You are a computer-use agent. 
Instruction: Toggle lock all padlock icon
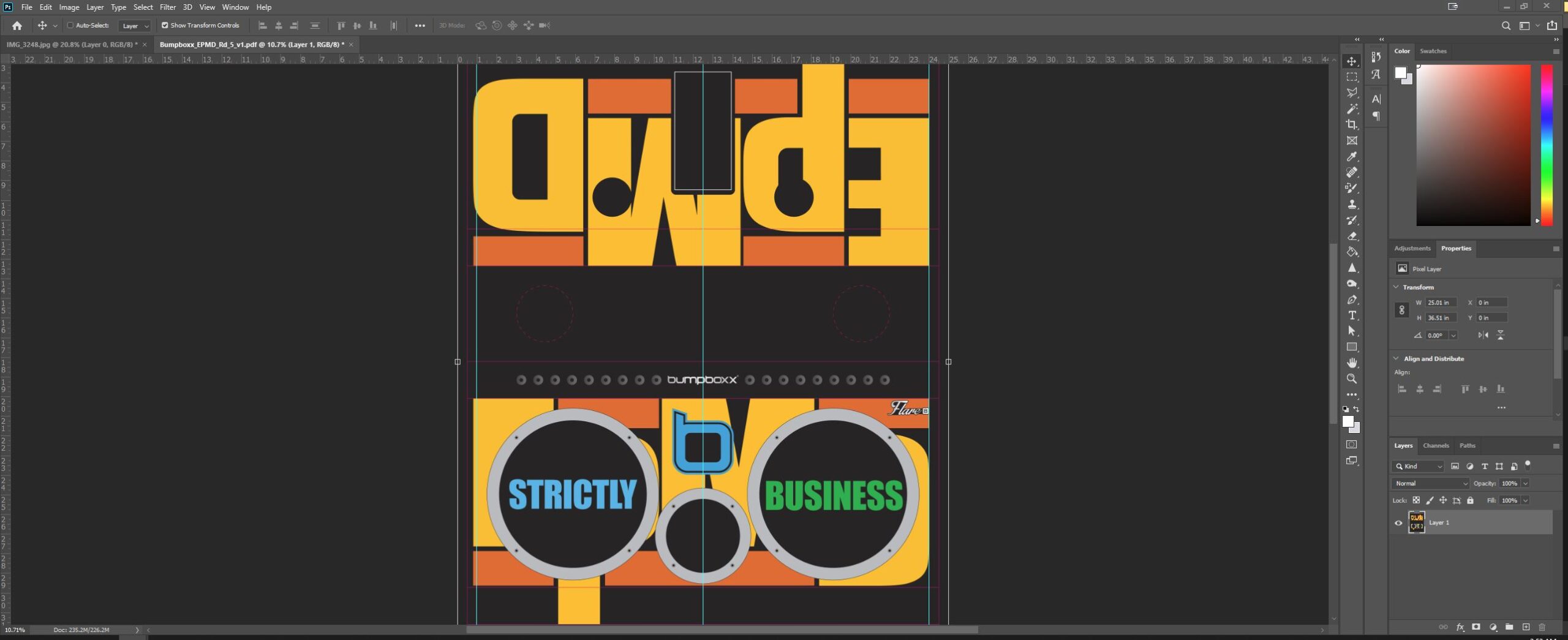(x=1470, y=500)
